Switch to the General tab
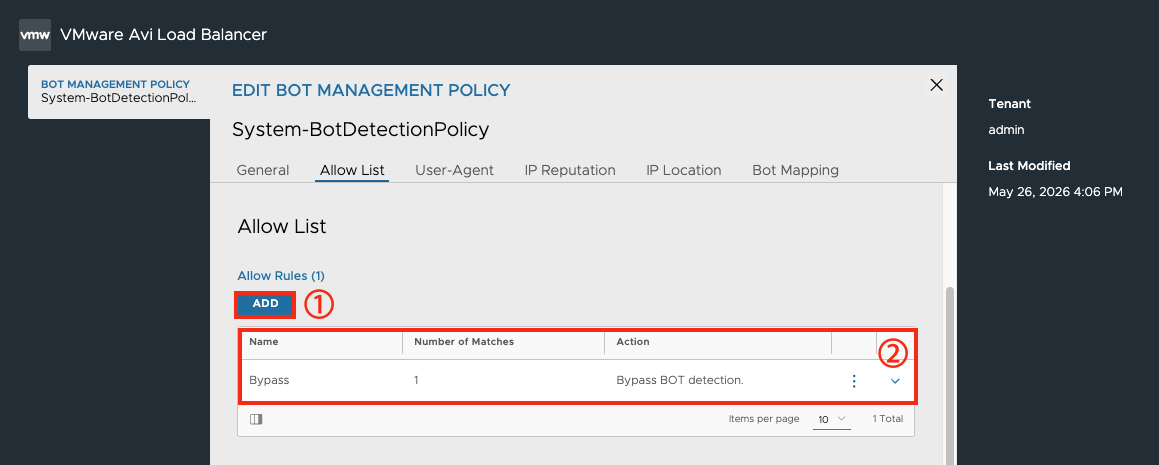The width and height of the screenshot is (1159, 465). coord(262,170)
